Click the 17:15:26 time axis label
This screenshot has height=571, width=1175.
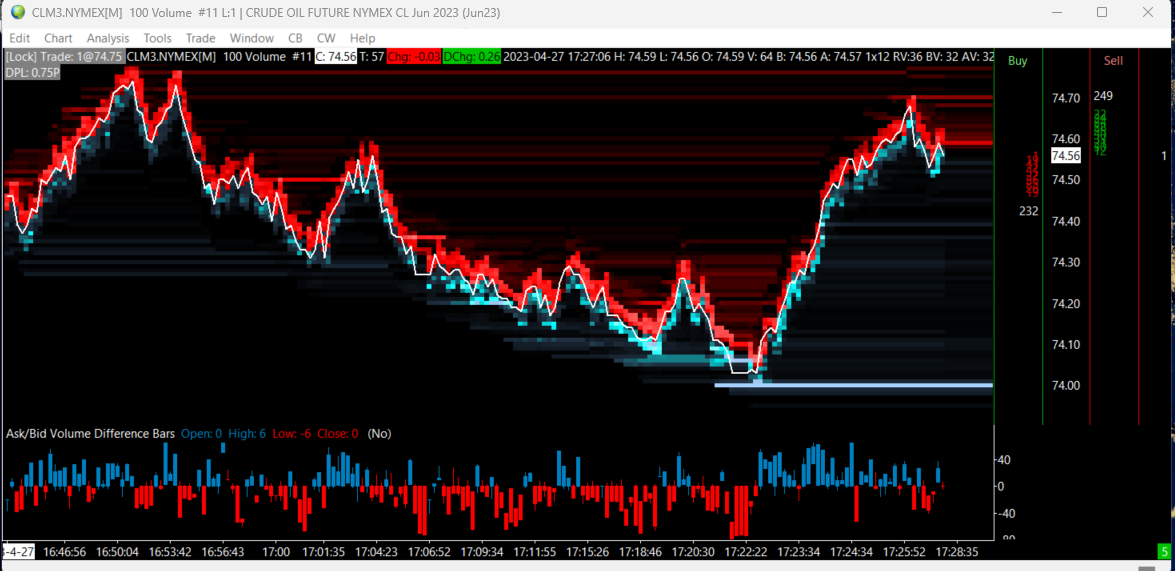click(x=588, y=552)
